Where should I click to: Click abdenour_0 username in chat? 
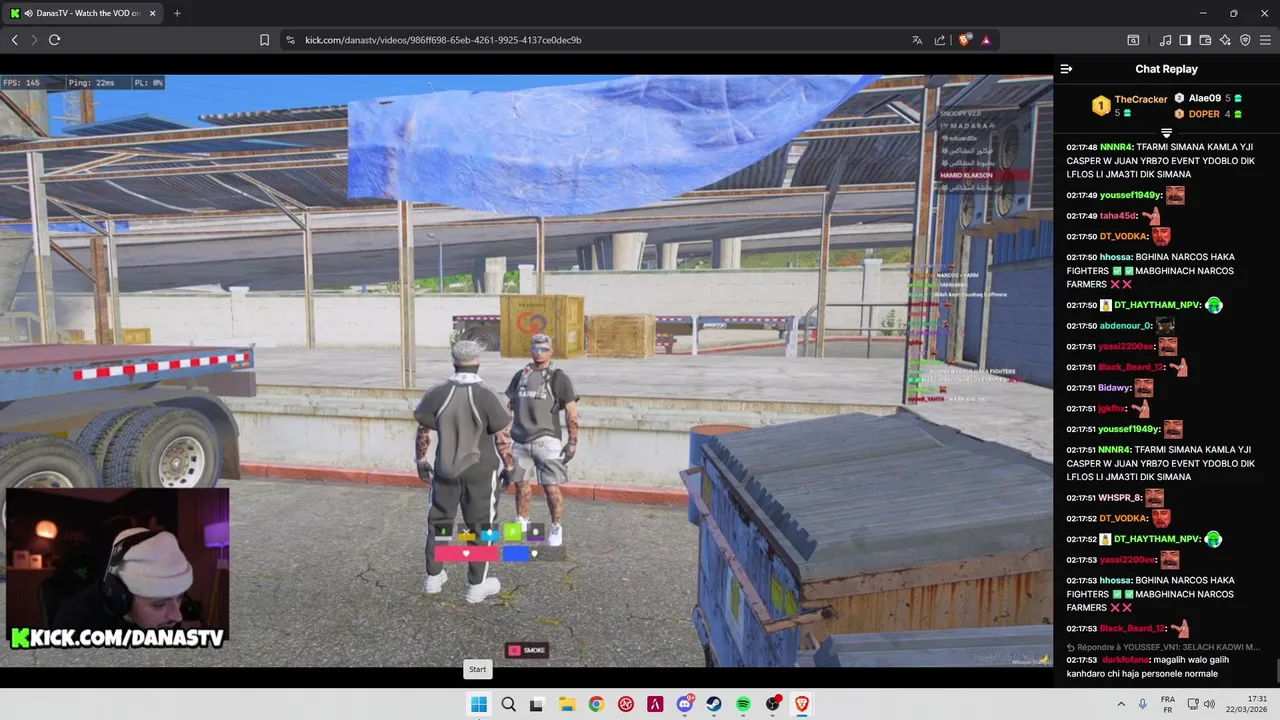pos(1126,326)
